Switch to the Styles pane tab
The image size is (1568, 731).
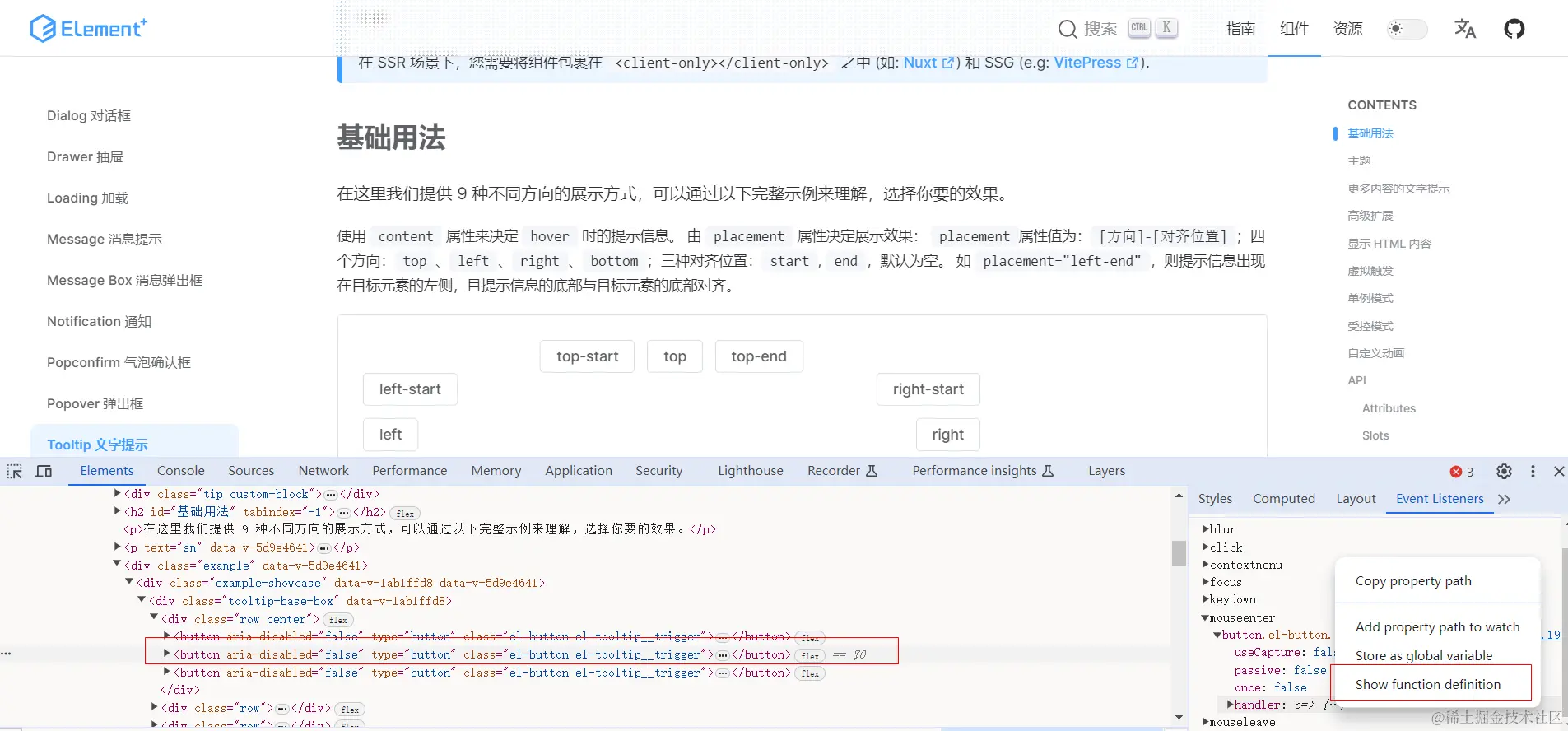tap(1215, 499)
